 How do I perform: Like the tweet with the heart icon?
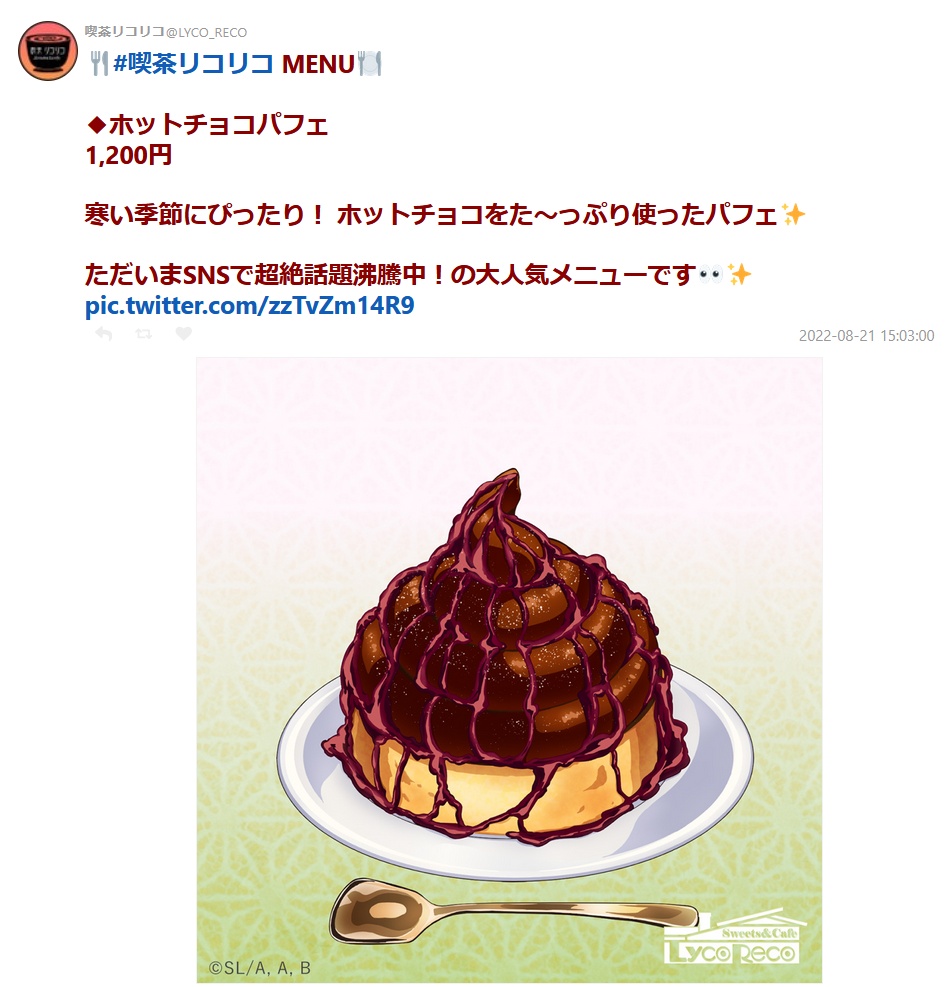pos(183,334)
